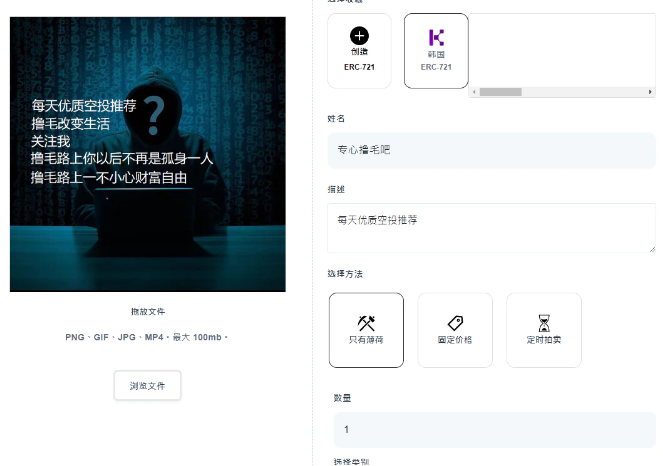Click the description textarea resize handle

[652, 249]
